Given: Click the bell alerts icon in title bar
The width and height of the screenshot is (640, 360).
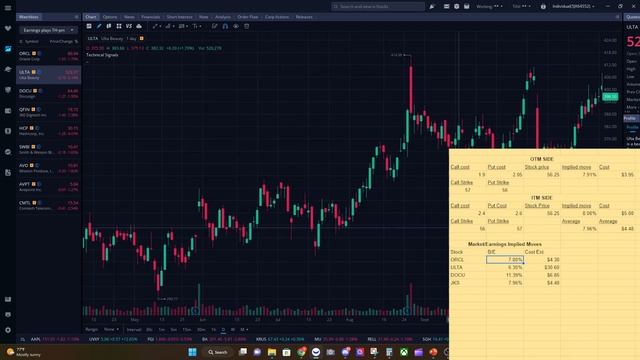Looking at the screenshot, I should pos(432,7).
